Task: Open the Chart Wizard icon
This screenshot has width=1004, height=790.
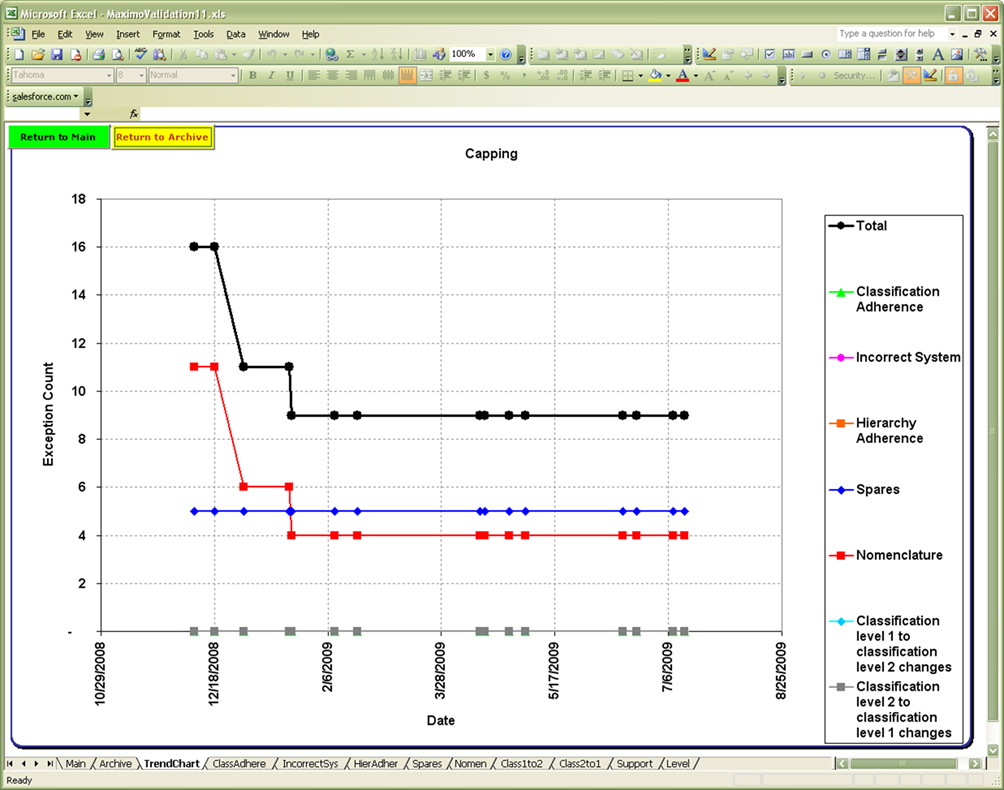Action: (x=420, y=54)
